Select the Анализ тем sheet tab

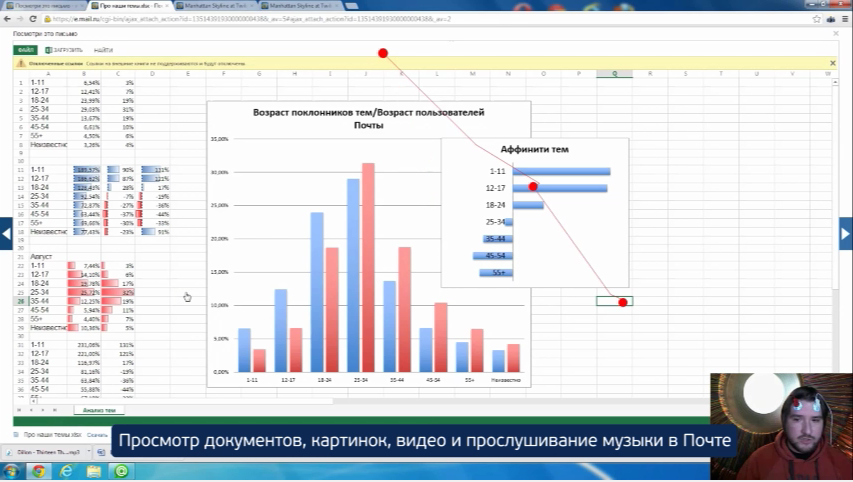click(99, 410)
